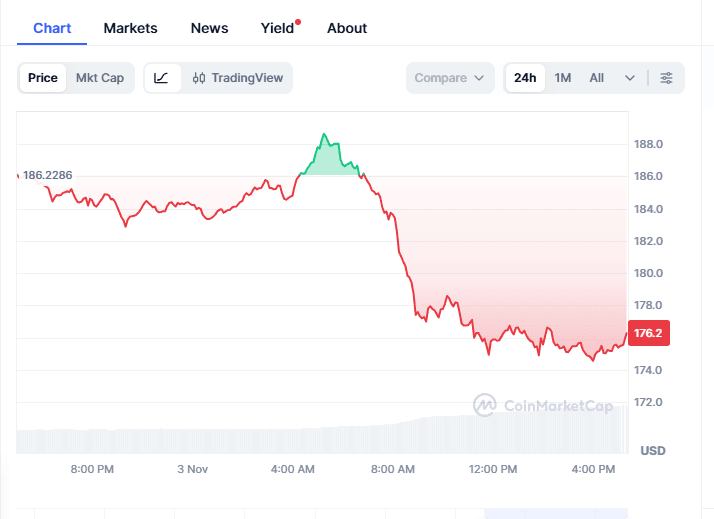Set the time range to 1M
714x519 pixels.
[563, 78]
